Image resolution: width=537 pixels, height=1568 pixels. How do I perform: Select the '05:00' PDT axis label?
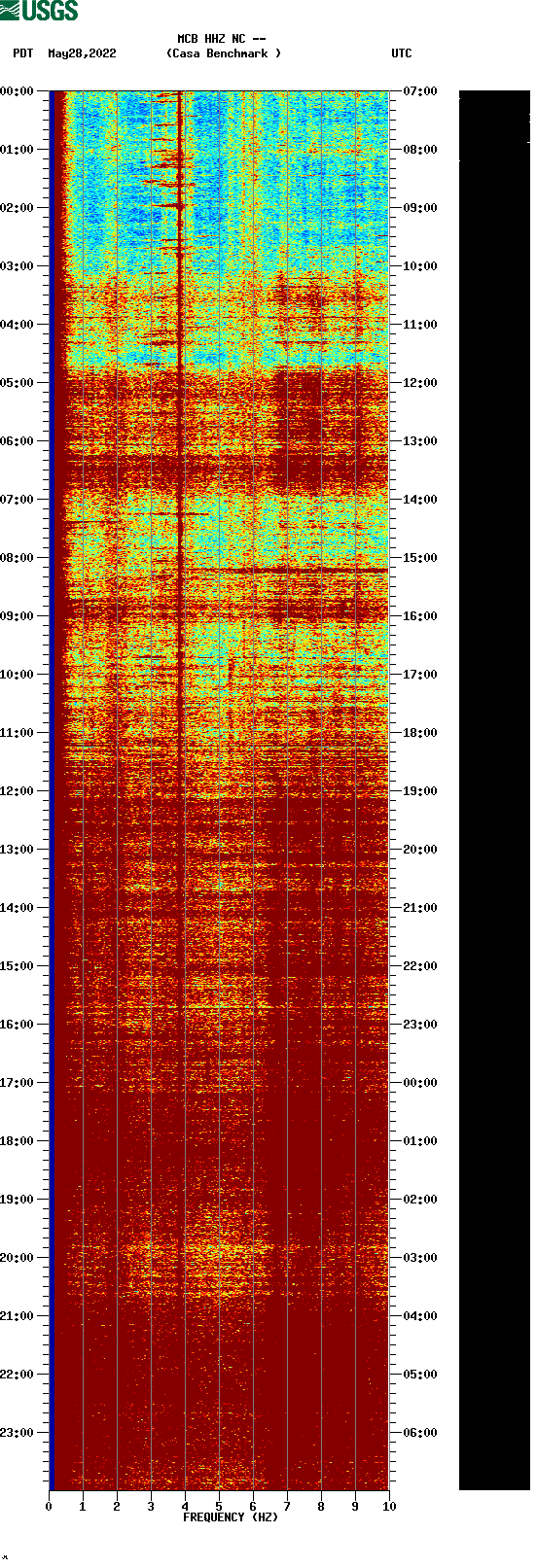[x=18, y=383]
